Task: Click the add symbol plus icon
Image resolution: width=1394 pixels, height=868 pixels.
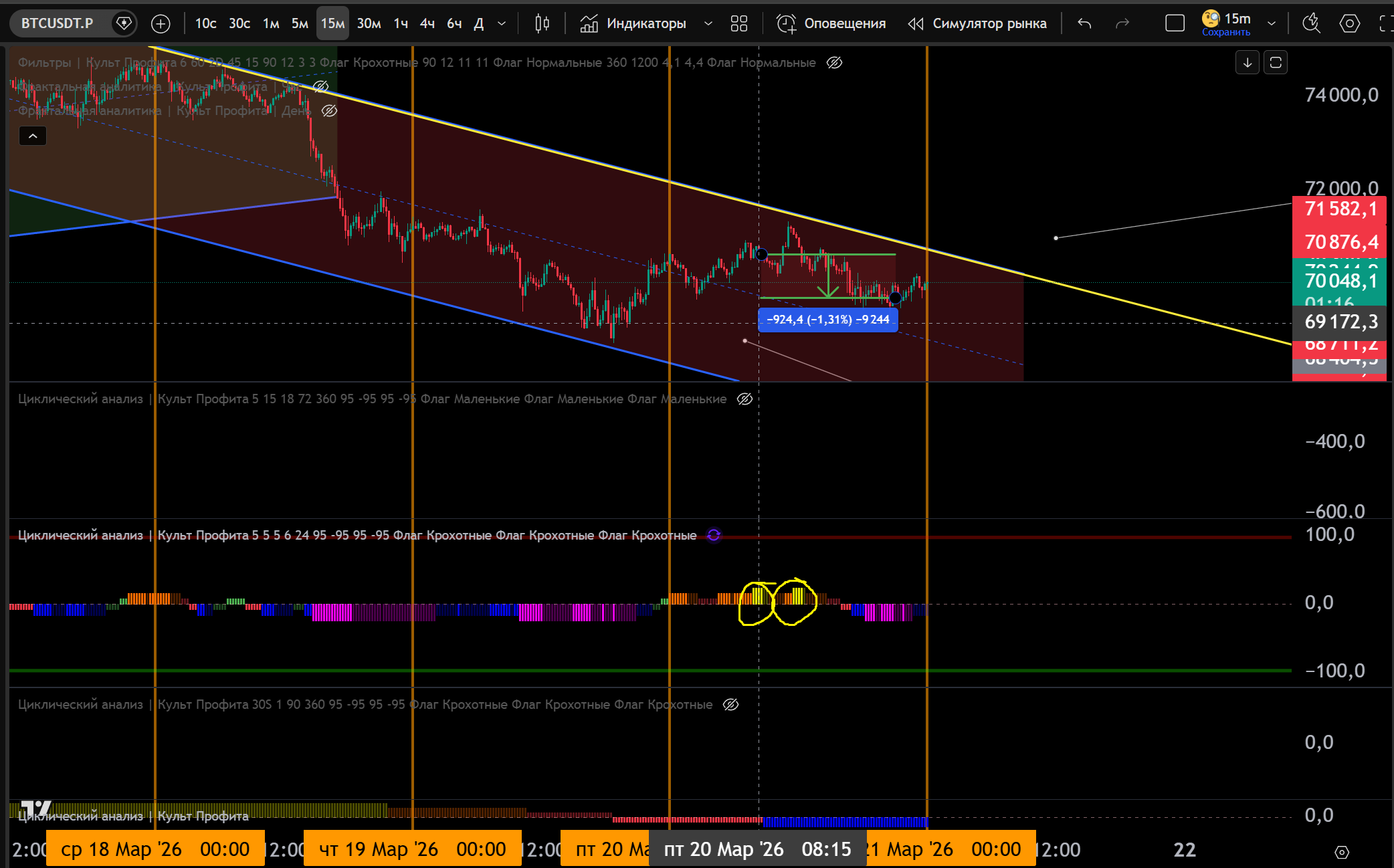Action: click(161, 24)
